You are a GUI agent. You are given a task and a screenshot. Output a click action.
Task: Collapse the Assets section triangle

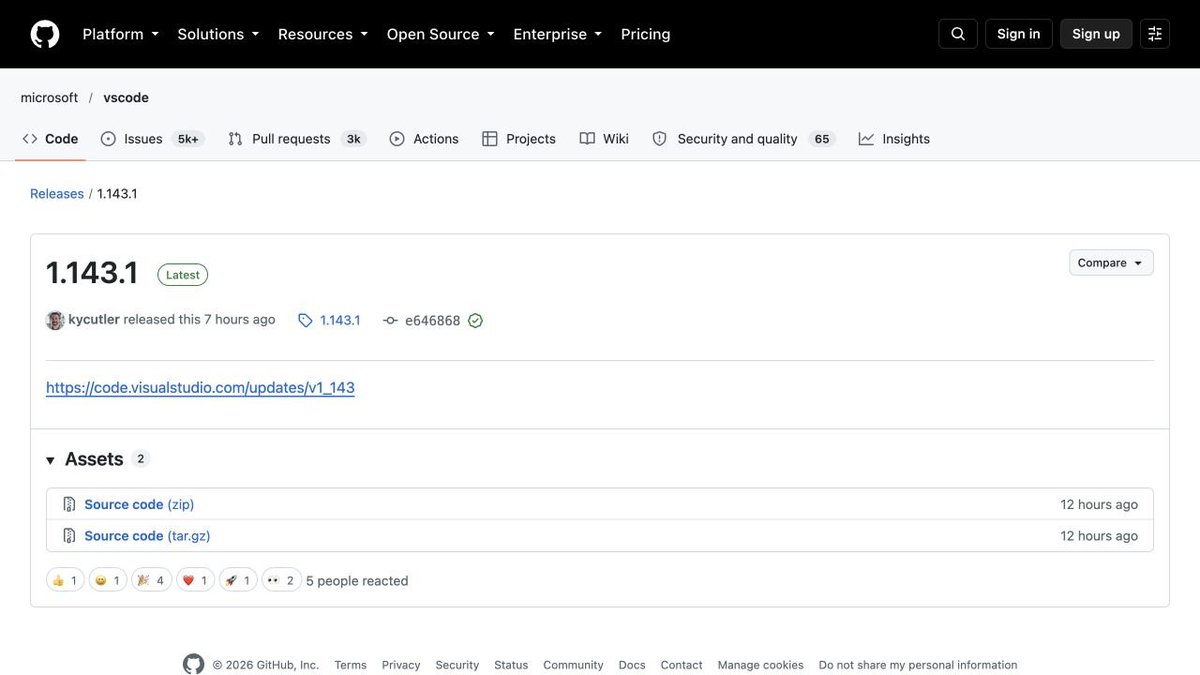point(50,460)
